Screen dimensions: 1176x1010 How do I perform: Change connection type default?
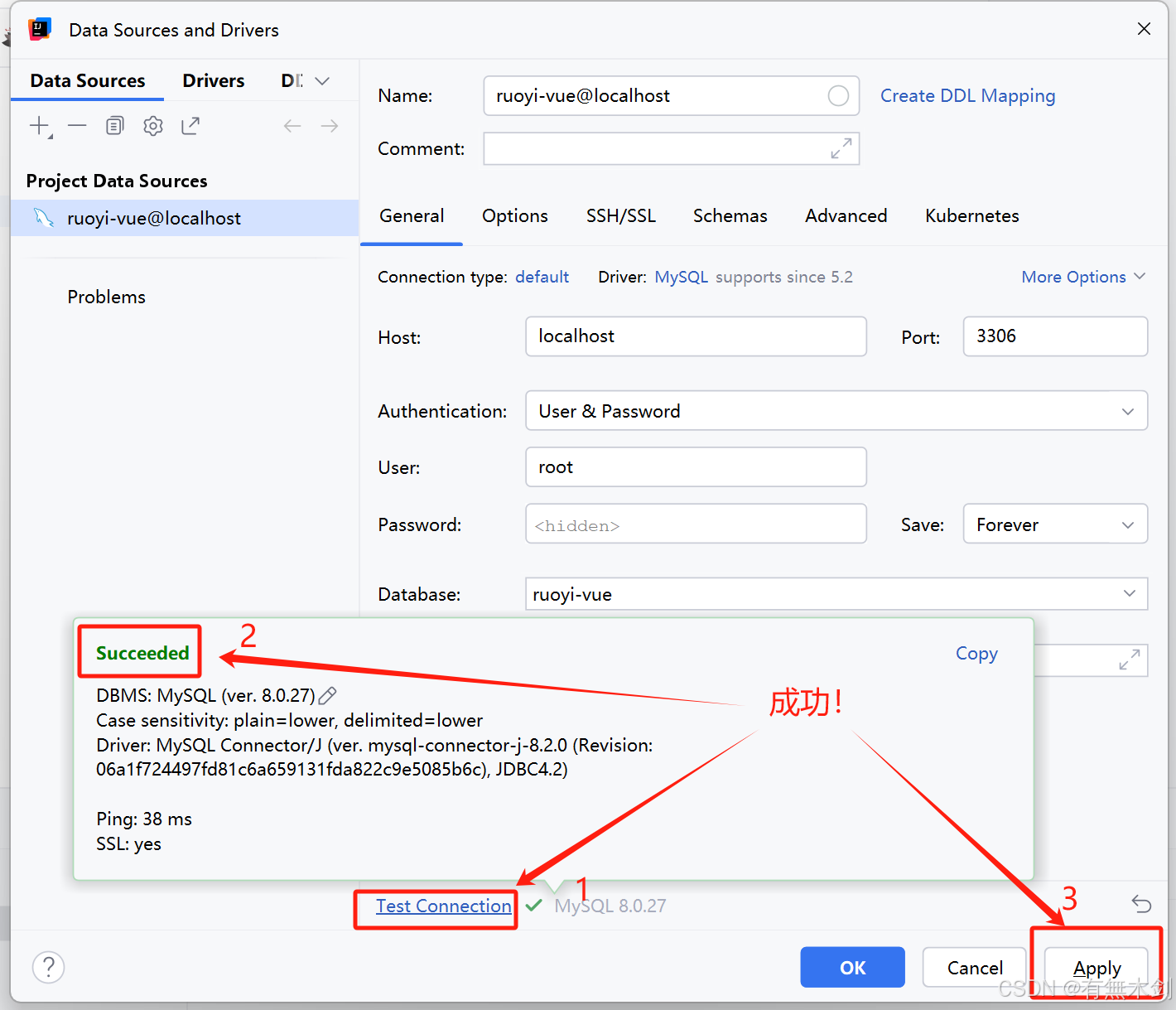(x=542, y=277)
